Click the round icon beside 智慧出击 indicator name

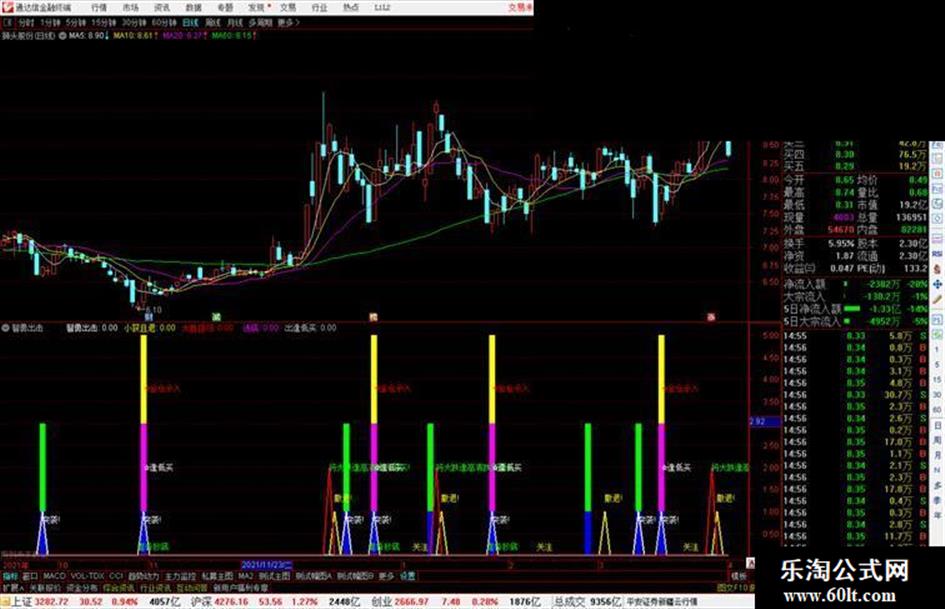coord(5,328)
